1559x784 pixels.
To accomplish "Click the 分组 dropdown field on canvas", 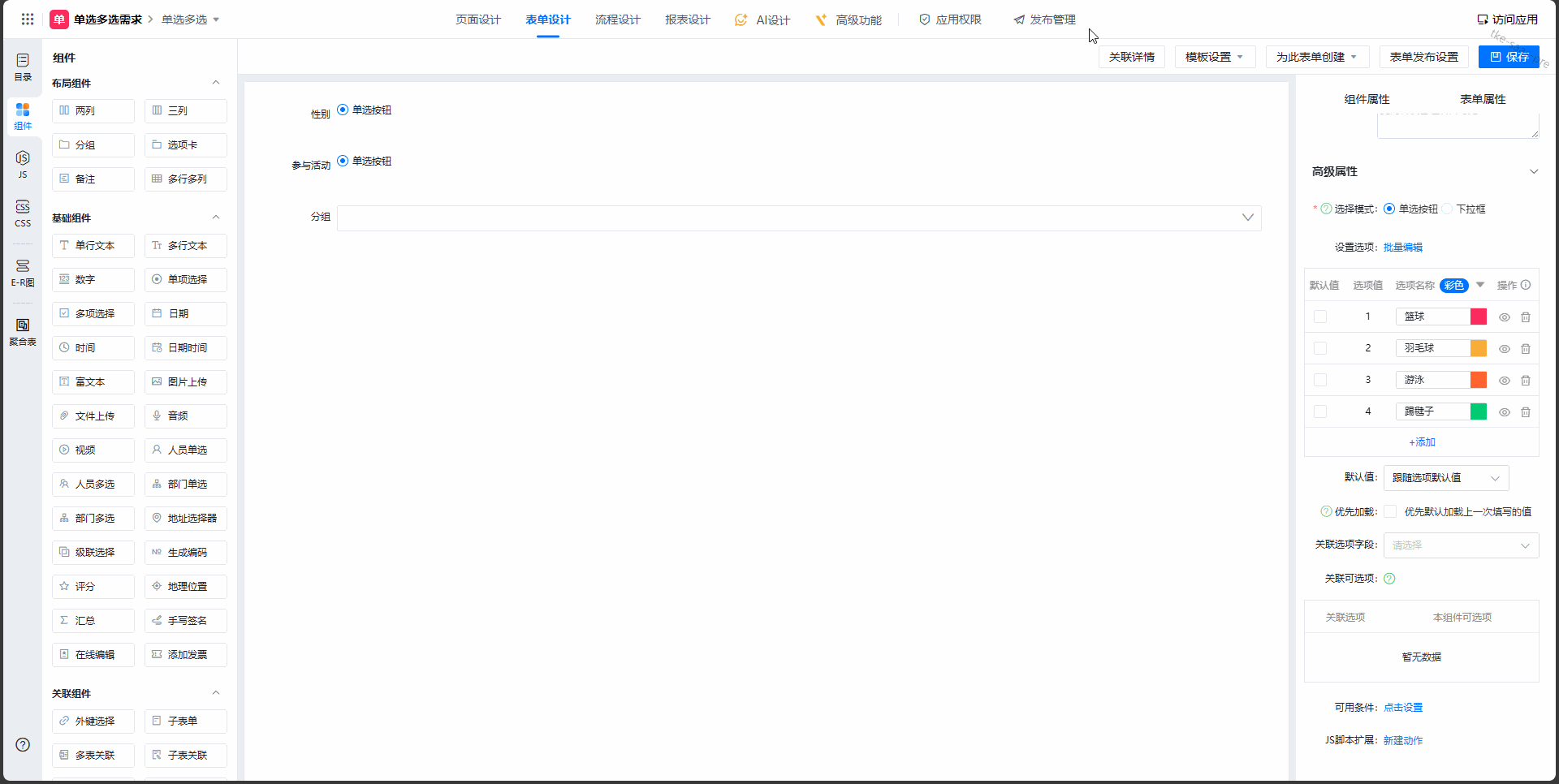I will 798,218.
